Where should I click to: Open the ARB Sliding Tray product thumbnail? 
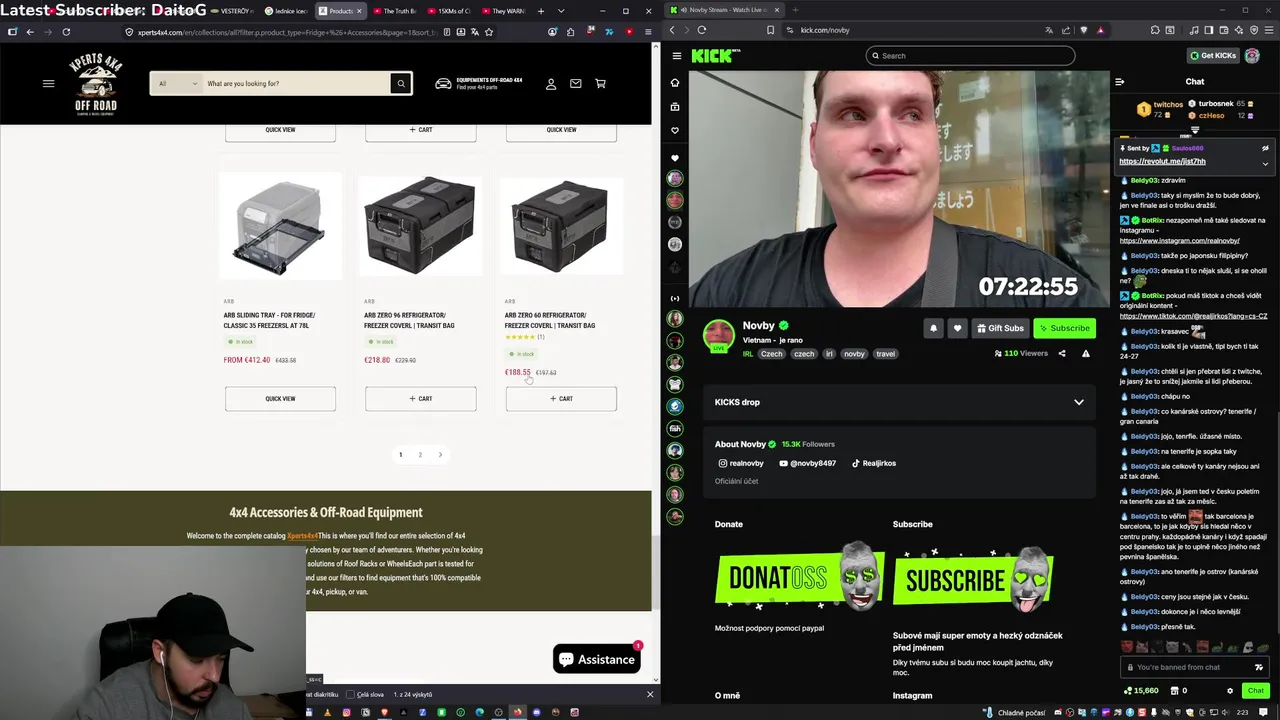coord(280,226)
